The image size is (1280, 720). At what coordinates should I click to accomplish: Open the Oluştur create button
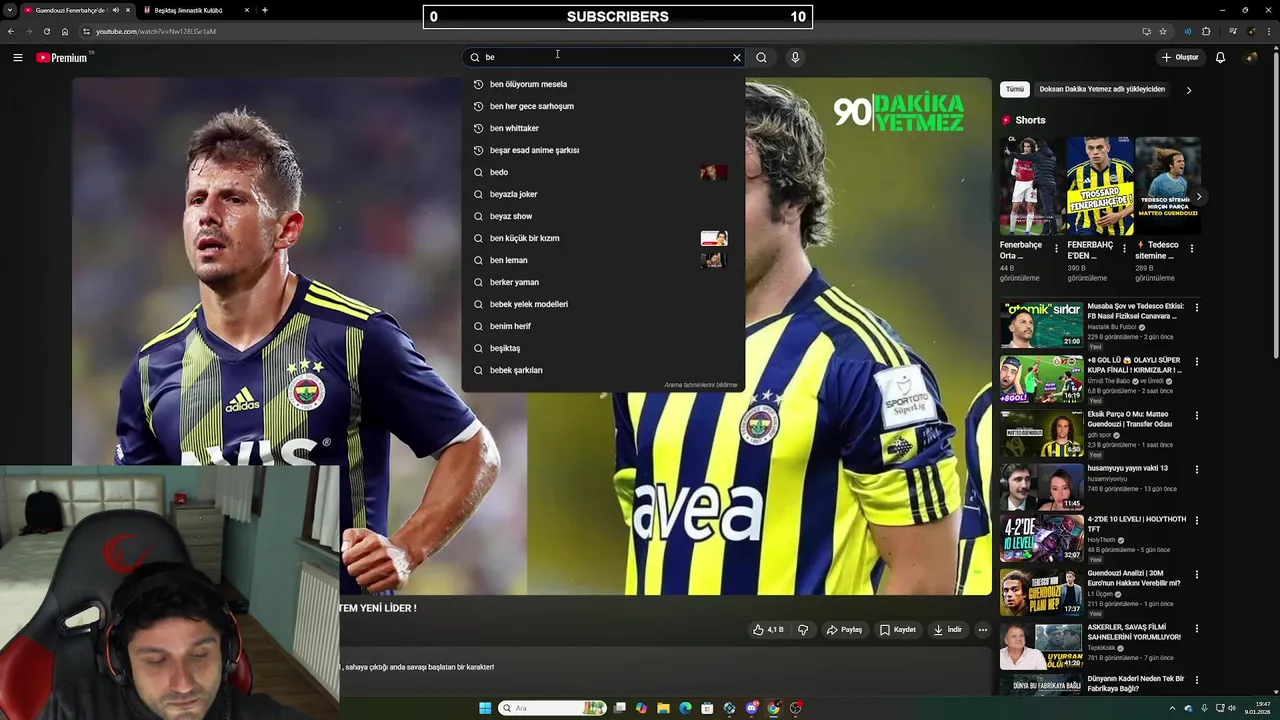(x=1180, y=57)
